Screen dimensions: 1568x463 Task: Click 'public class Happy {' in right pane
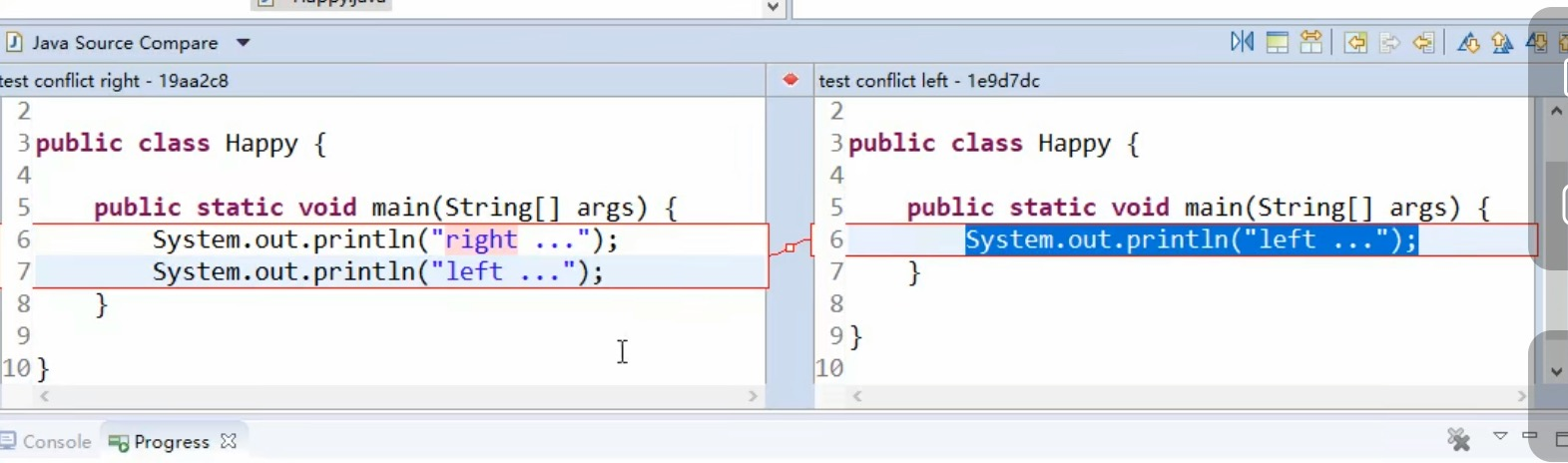tap(994, 144)
